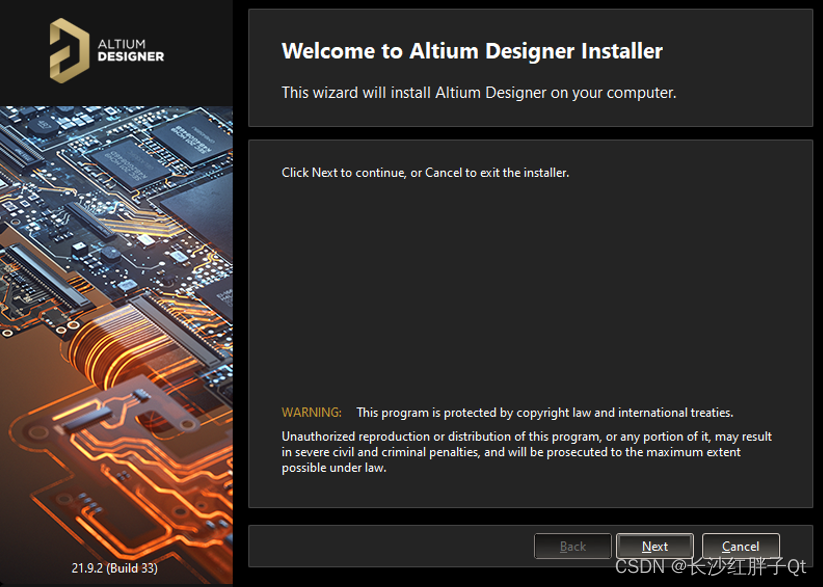Click the 21.9.2 (Build 33) version label
Screen dimensions: 823x587
pyautogui.click(x=114, y=568)
